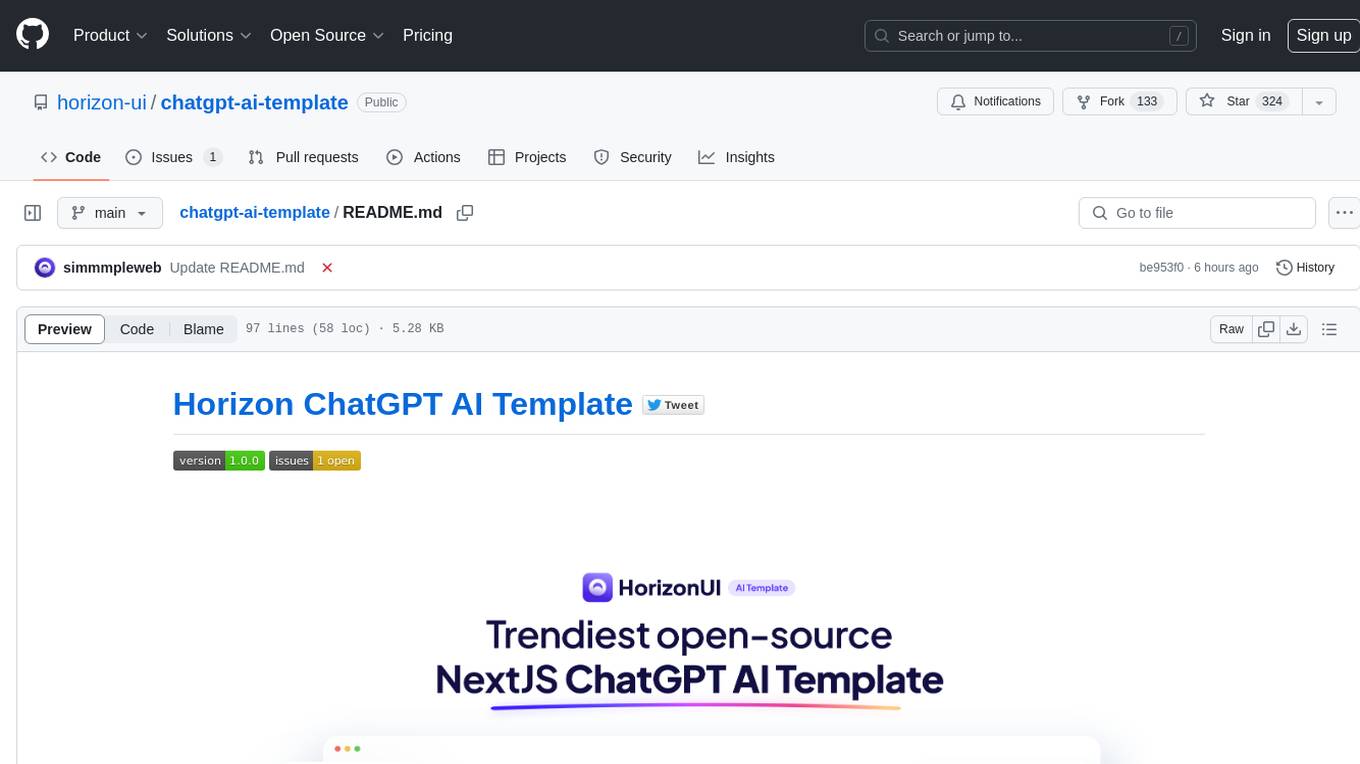Viewport: 1360px width, 764px height.
Task: Switch to the Code tab
Action: (x=70, y=157)
